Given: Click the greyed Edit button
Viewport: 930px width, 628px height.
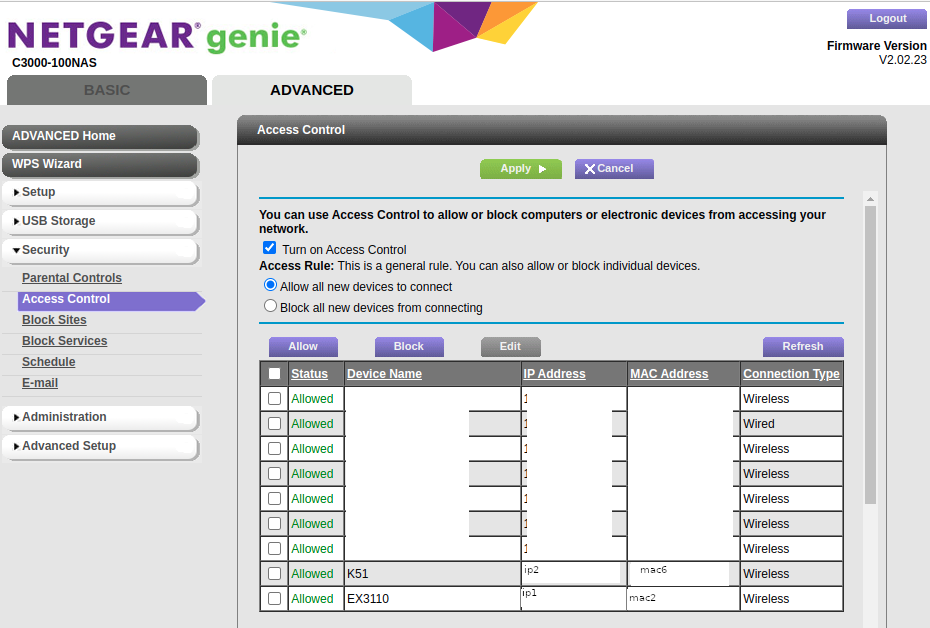Looking at the screenshot, I should pyautogui.click(x=510, y=347).
